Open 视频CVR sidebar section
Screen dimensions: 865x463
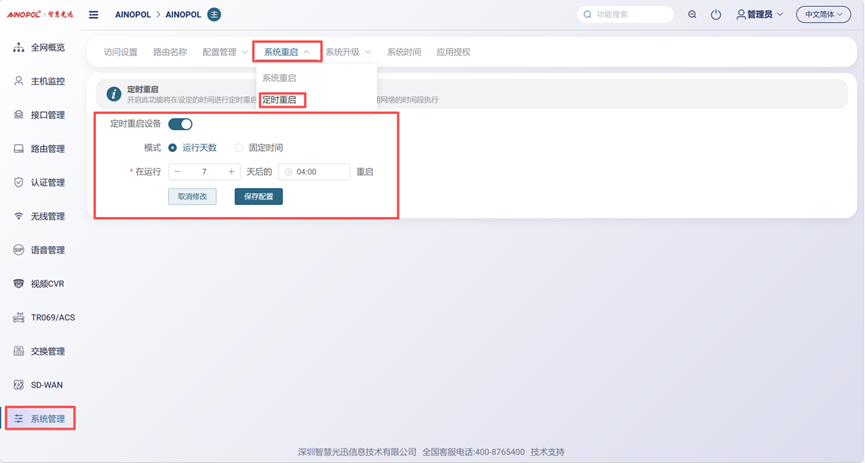pos(46,284)
